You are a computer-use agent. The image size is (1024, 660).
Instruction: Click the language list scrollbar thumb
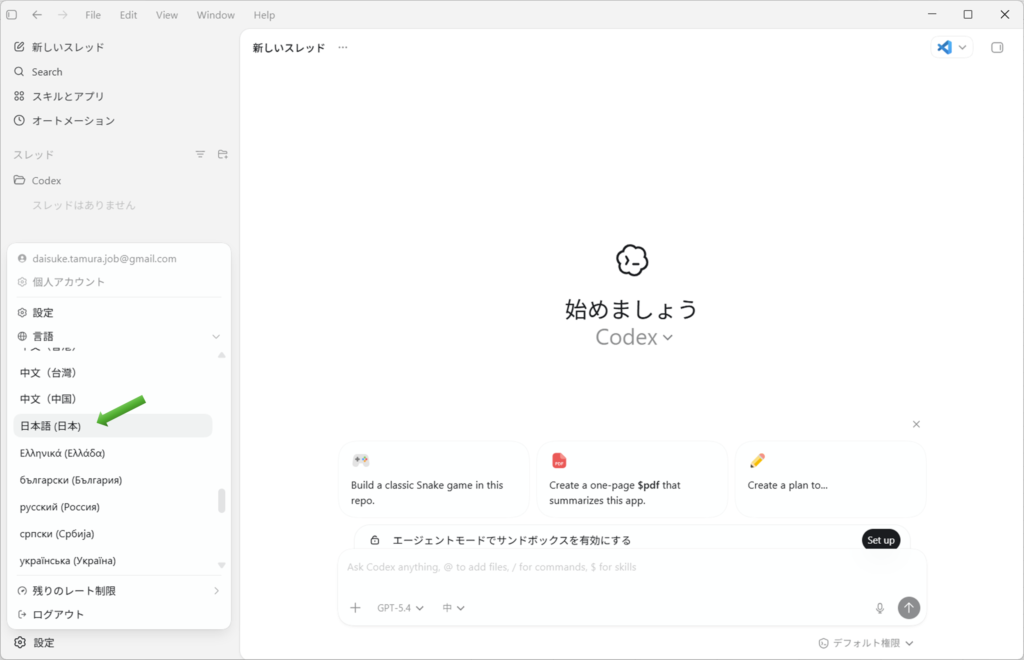(222, 500)
